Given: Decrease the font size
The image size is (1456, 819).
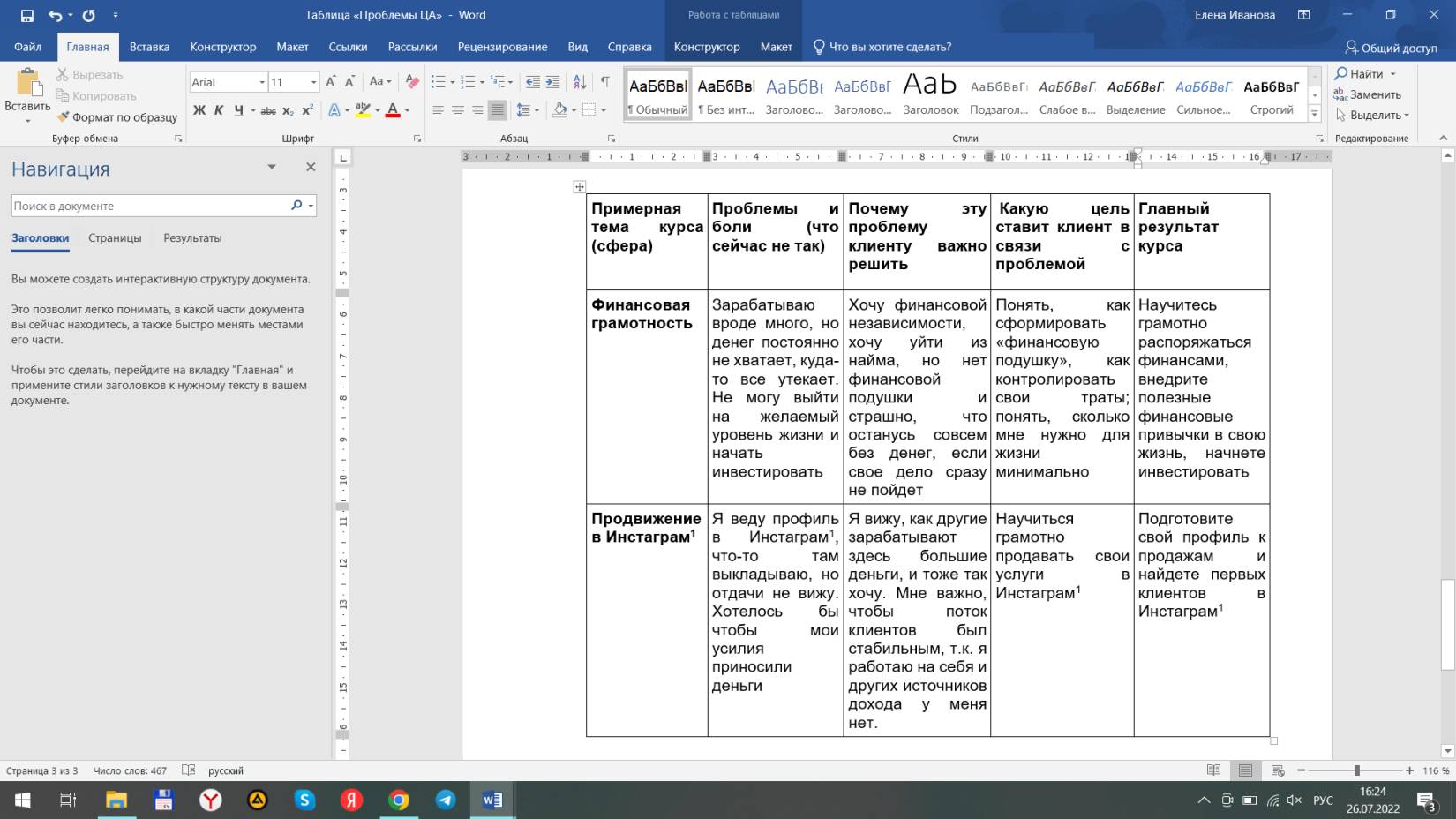Looking at the screenshot, I should coord(349,81).
